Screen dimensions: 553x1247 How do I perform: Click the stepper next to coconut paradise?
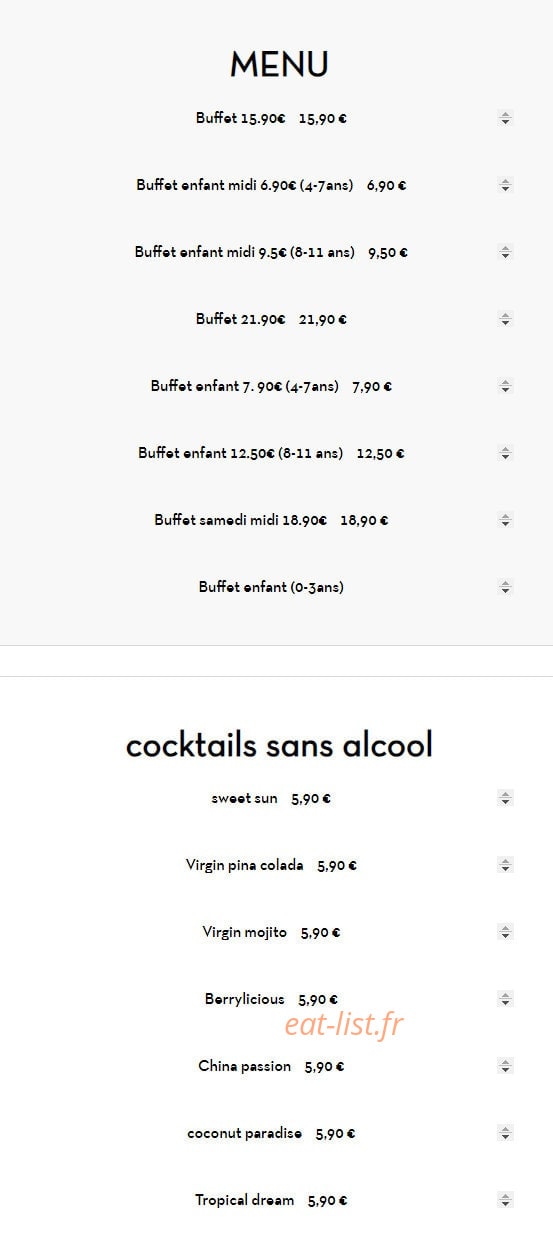click(x=505, y=1133)
